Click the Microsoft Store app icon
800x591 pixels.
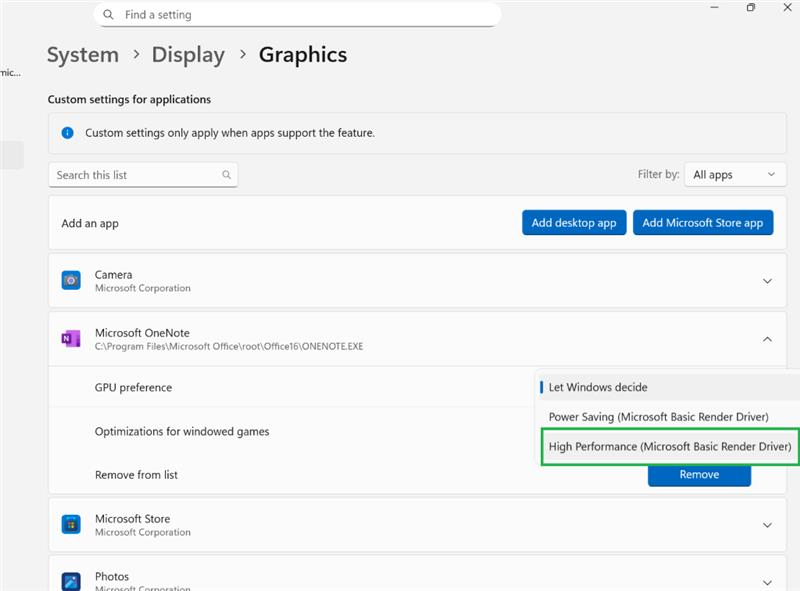pyautogui.click(x=71, y=525)
